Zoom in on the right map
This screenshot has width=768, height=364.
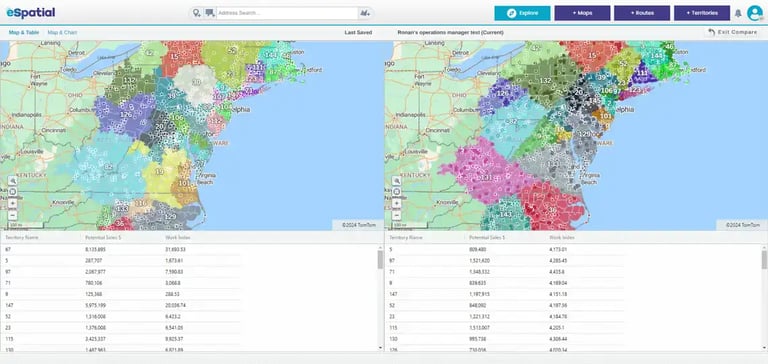(x=397, y=203)
